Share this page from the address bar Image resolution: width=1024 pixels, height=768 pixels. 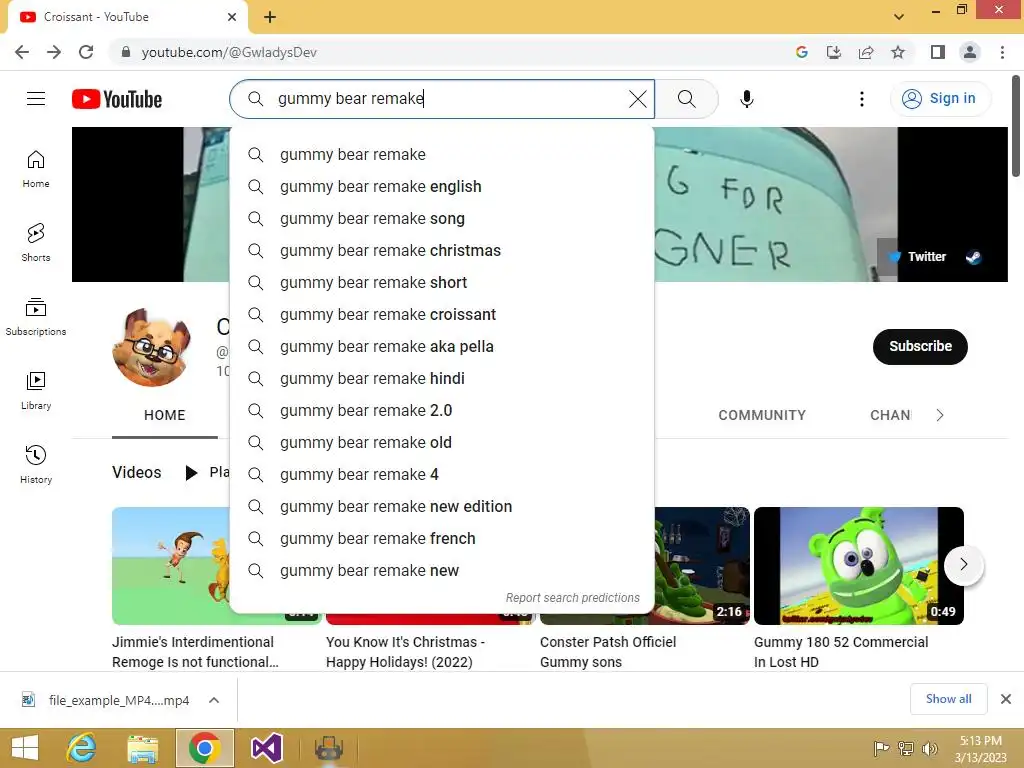[x=866, y=52]
